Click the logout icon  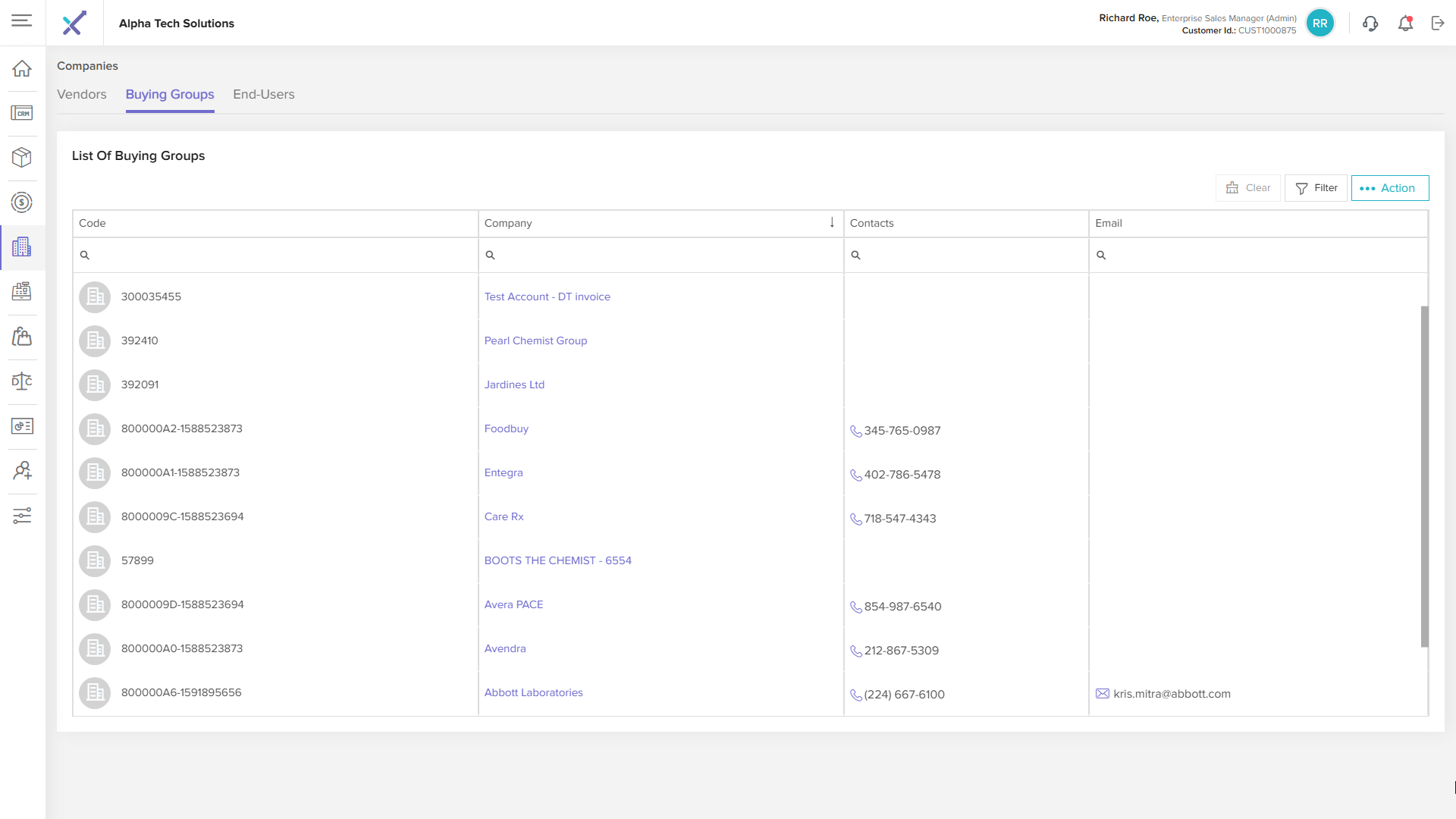(x=1438, y=24)
